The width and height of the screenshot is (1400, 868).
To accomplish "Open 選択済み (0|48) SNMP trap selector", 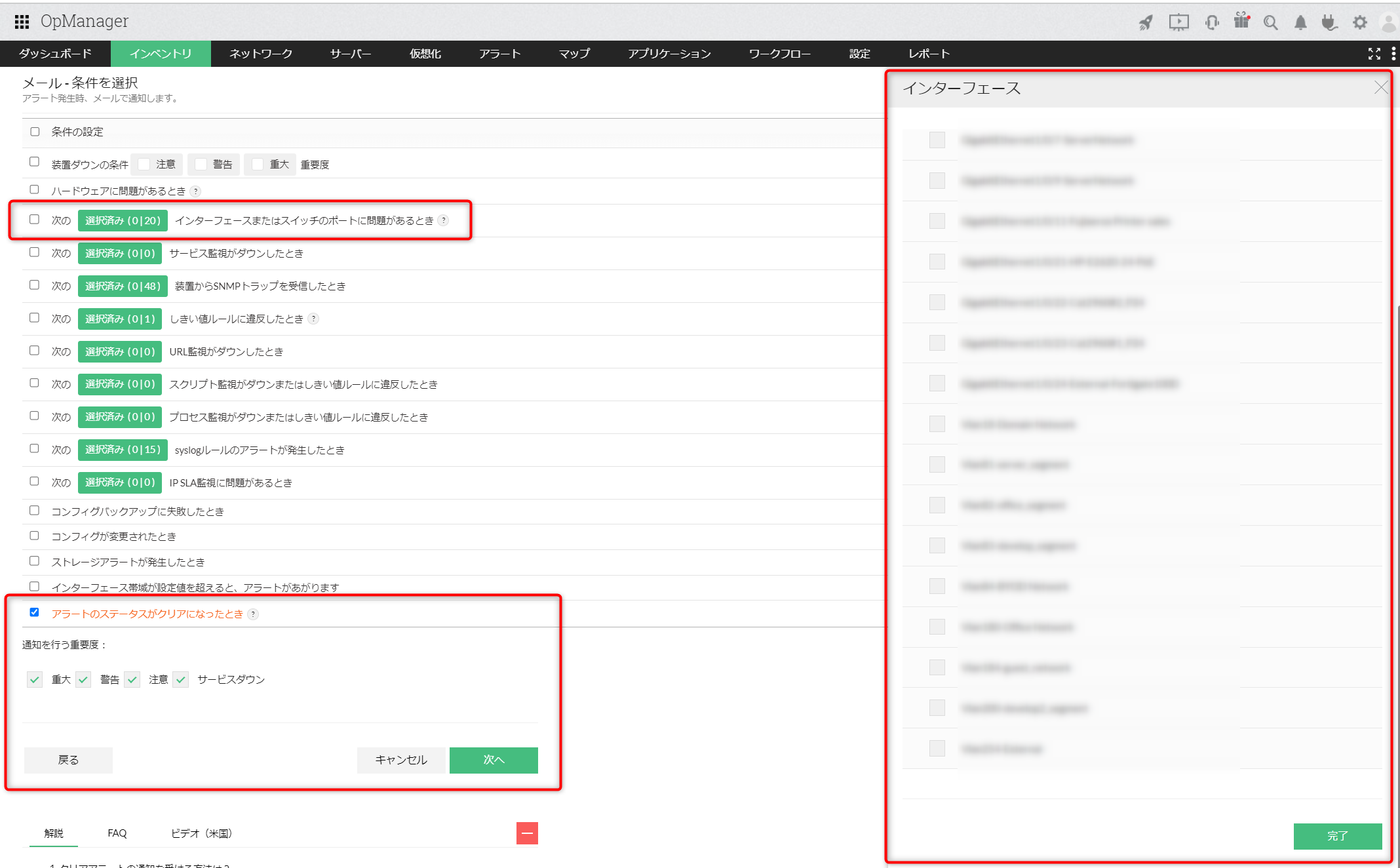I will (x=123, y=286).
